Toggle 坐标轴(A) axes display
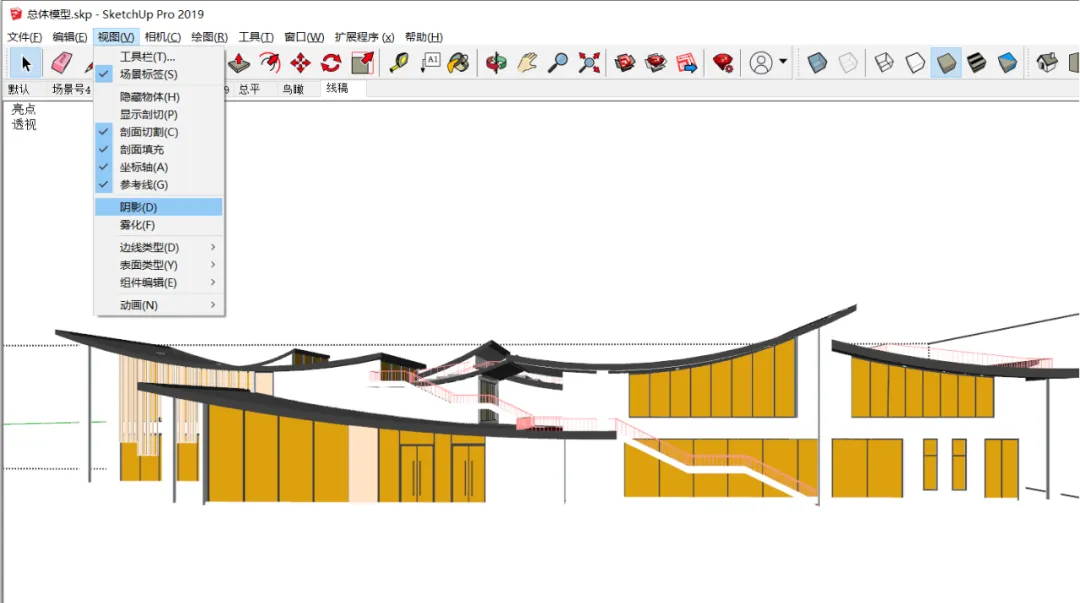 pyautogui.click(x=158, y=167)
